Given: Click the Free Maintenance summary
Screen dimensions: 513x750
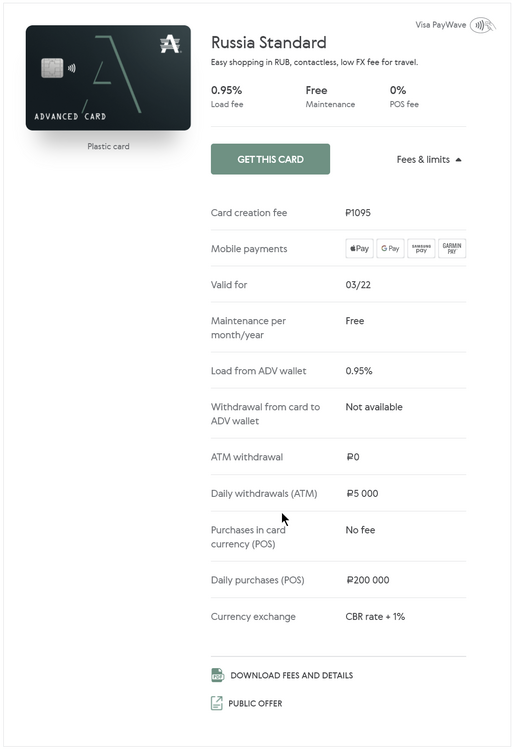Looking at the screenshot, I should (x=330, y=97).
